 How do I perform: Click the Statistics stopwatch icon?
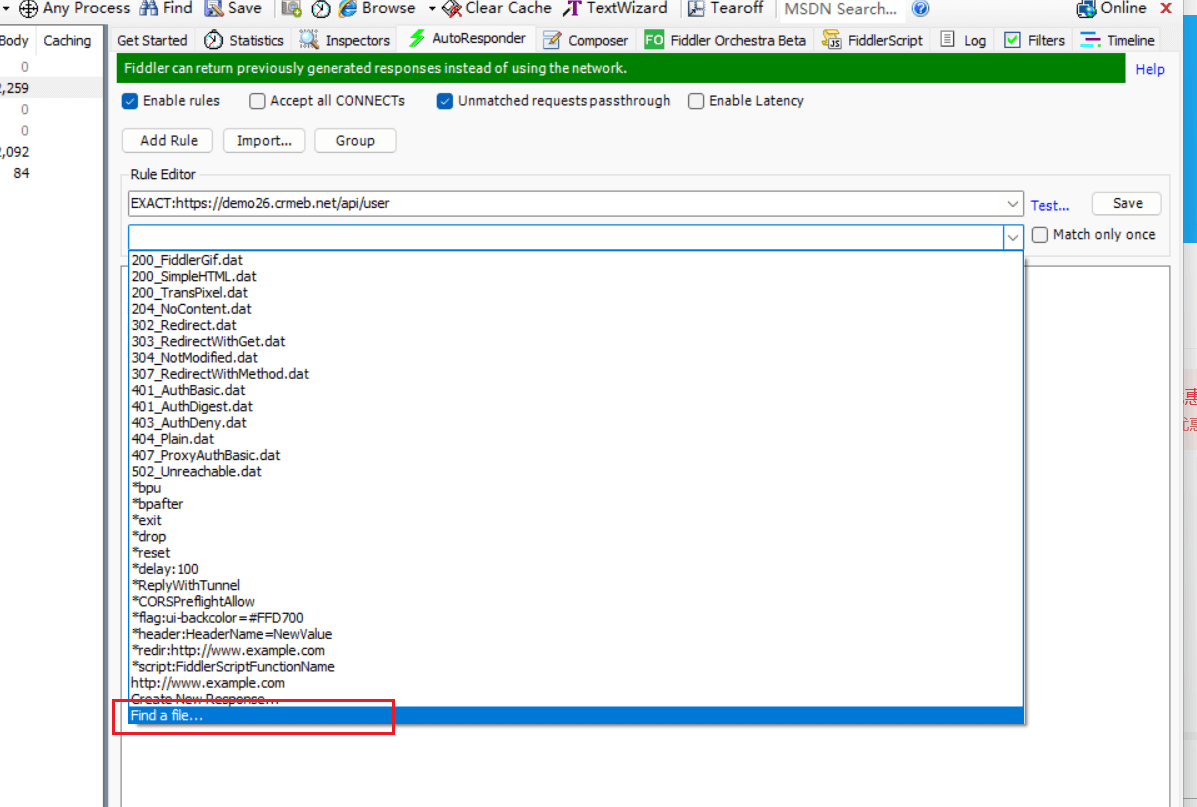[214, 40]
